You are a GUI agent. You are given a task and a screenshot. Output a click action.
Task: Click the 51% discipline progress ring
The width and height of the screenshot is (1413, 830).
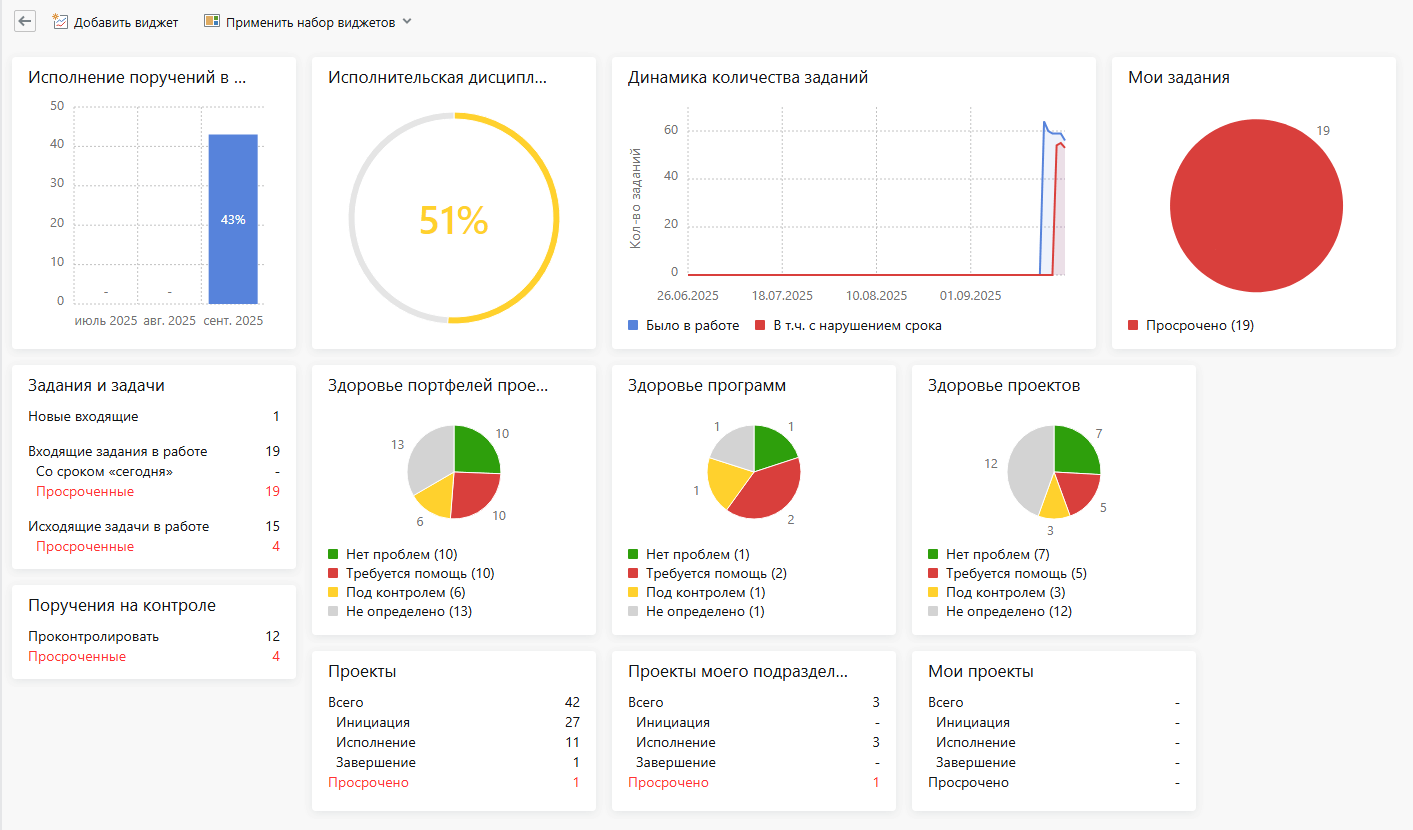(x=557, y=218)
